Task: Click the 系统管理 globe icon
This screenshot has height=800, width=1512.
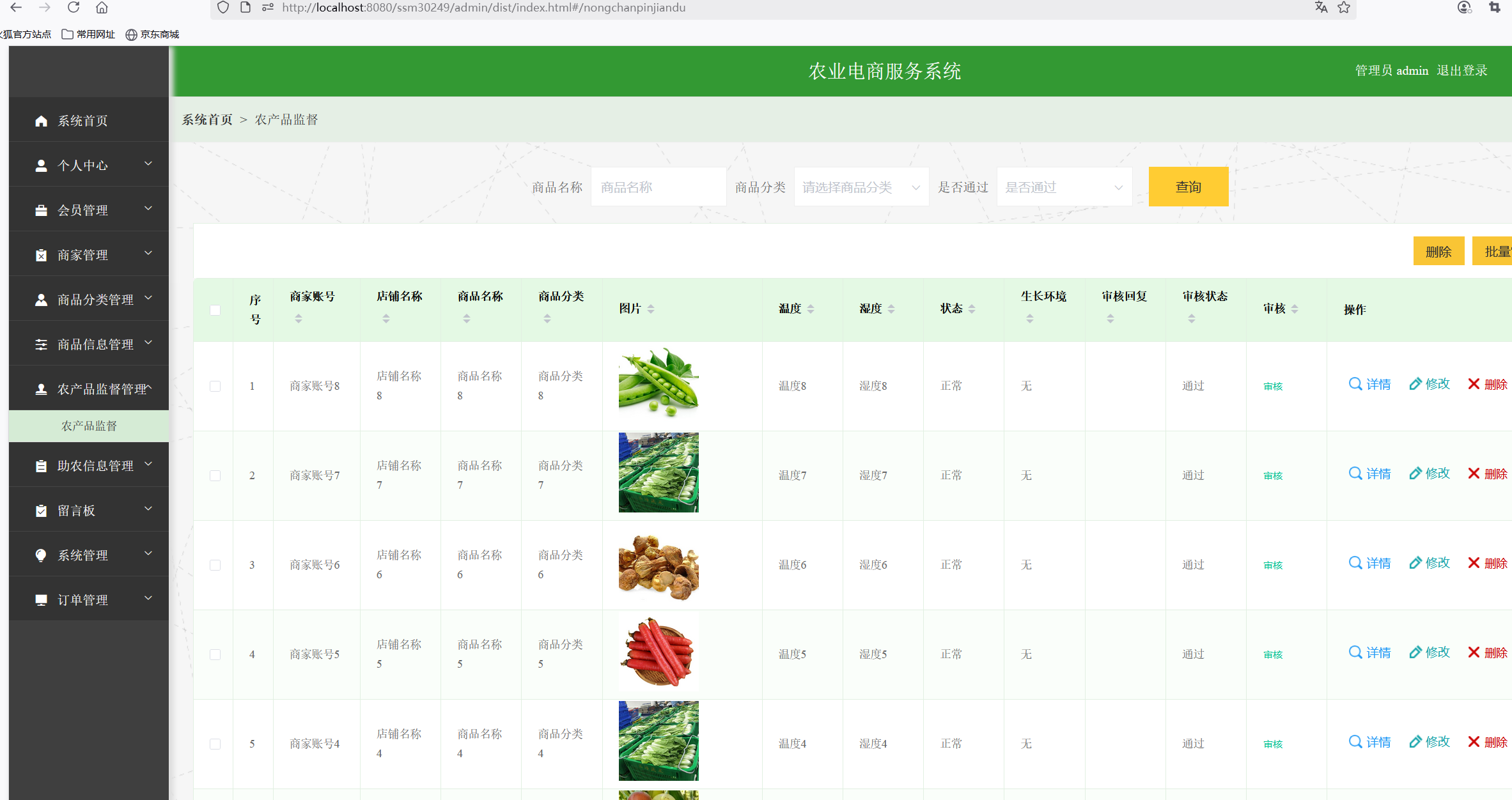Action: (41, 555)
